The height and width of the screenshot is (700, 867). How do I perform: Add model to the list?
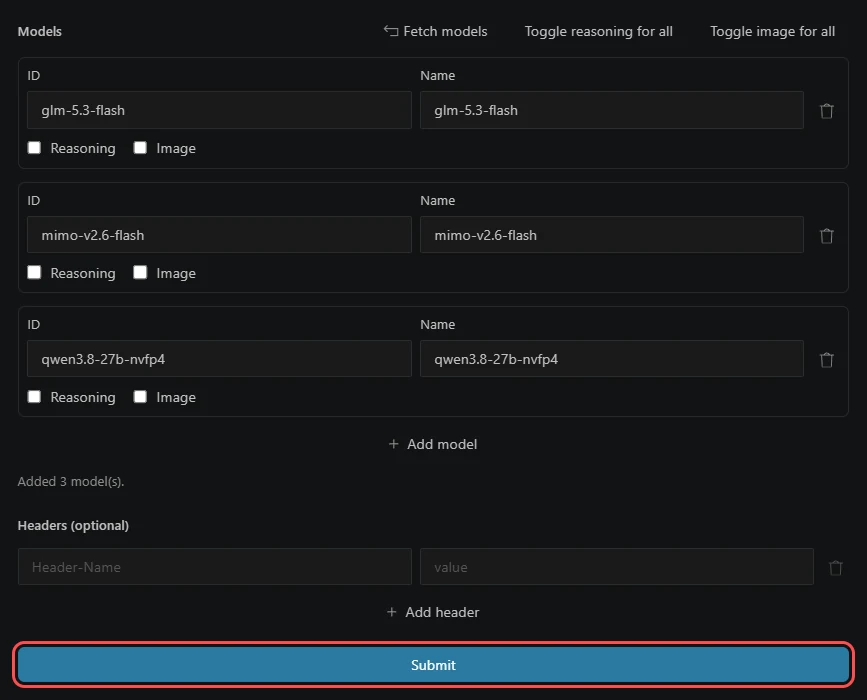click(x=433, y=444)
